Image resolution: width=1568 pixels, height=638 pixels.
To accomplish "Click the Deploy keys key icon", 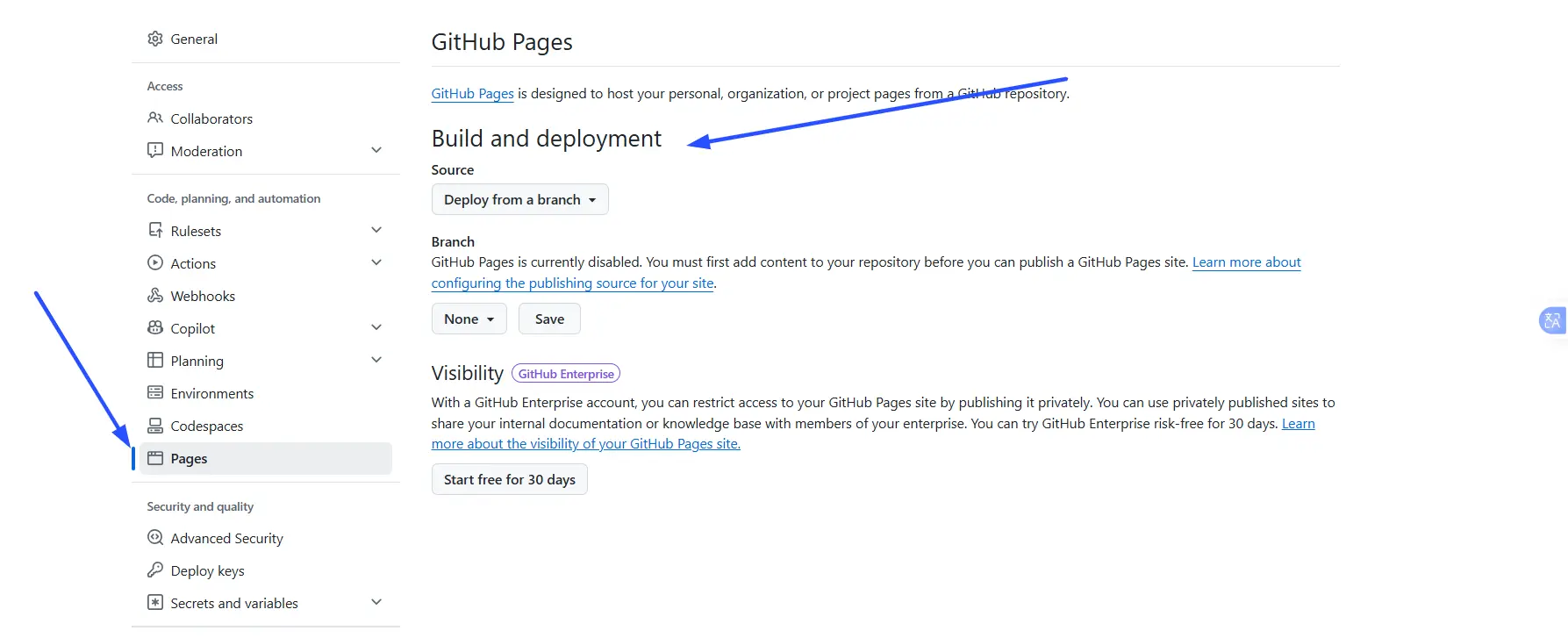I will 155,570.
